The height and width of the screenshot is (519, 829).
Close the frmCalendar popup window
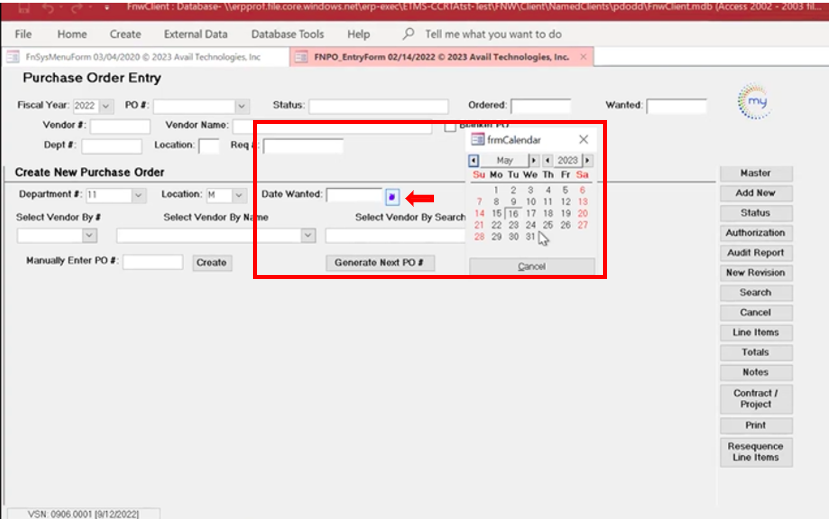click(584, 140)
